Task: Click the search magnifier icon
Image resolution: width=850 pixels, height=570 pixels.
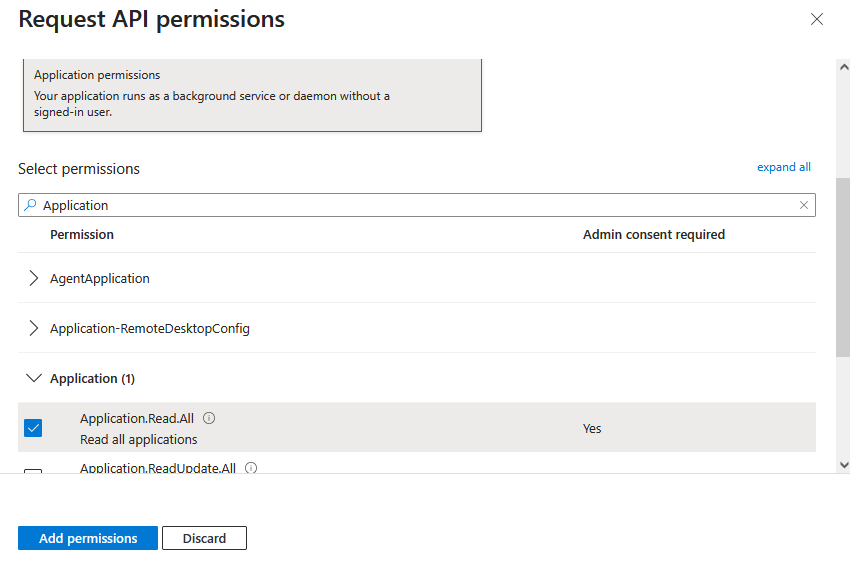Action: (30, 205)
